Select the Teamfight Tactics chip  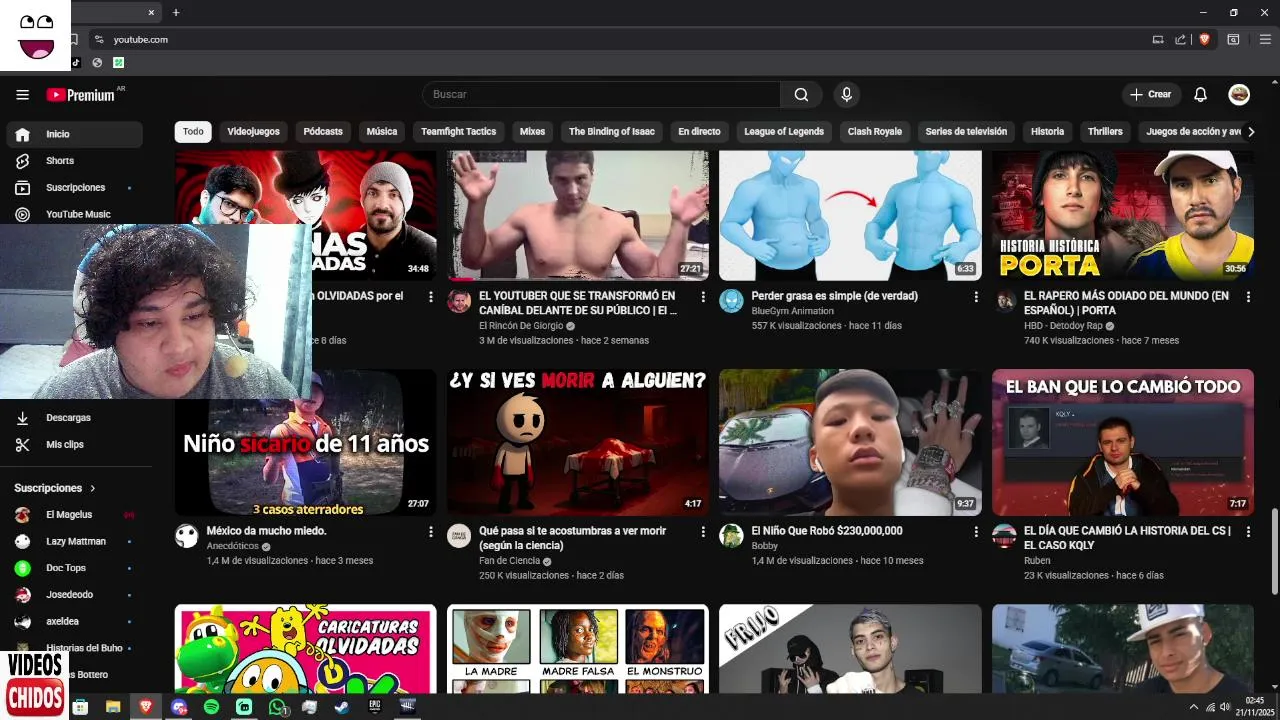458,132
